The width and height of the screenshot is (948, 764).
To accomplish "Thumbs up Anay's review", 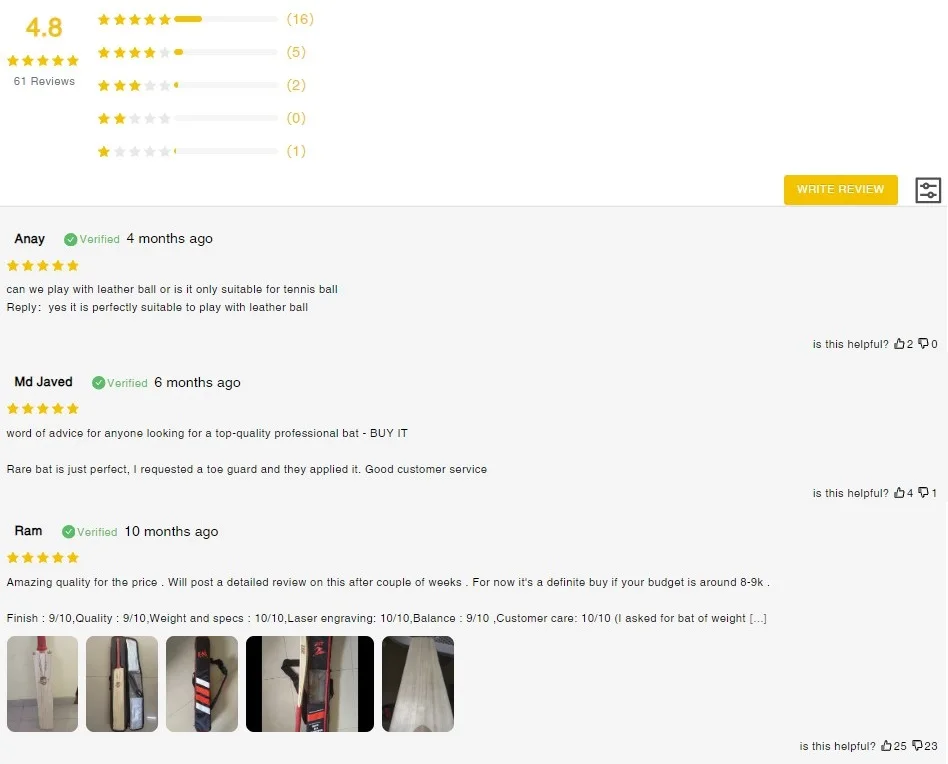I will (x=899, y=344).
